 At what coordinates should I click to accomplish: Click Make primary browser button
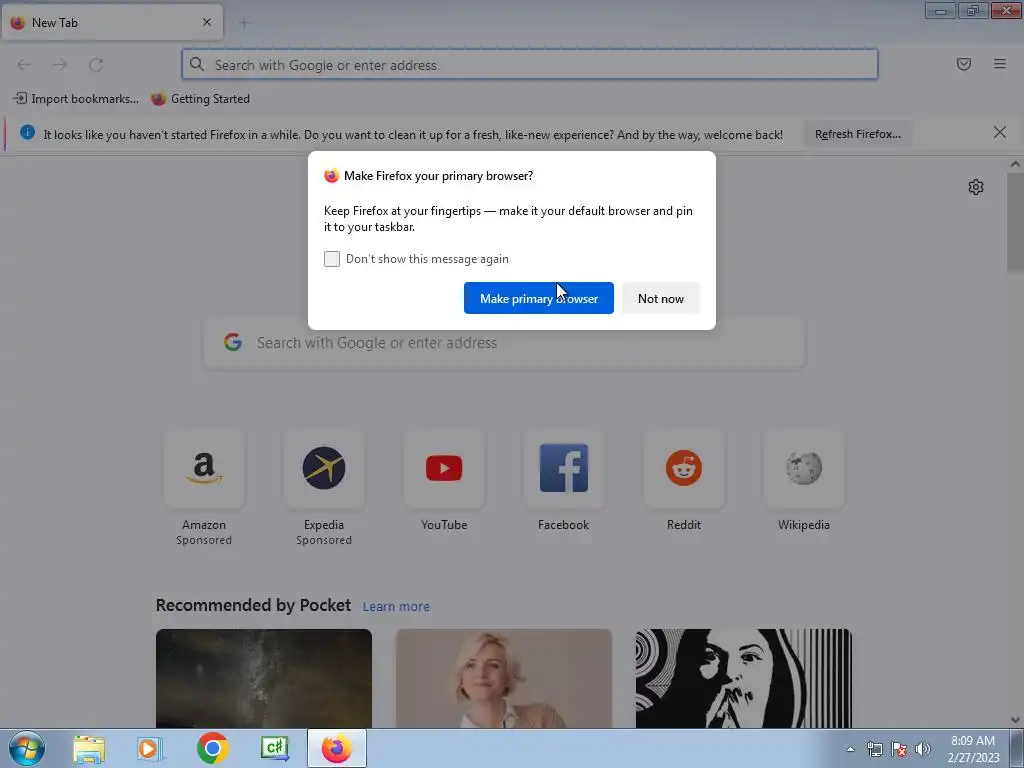(539, 298)
